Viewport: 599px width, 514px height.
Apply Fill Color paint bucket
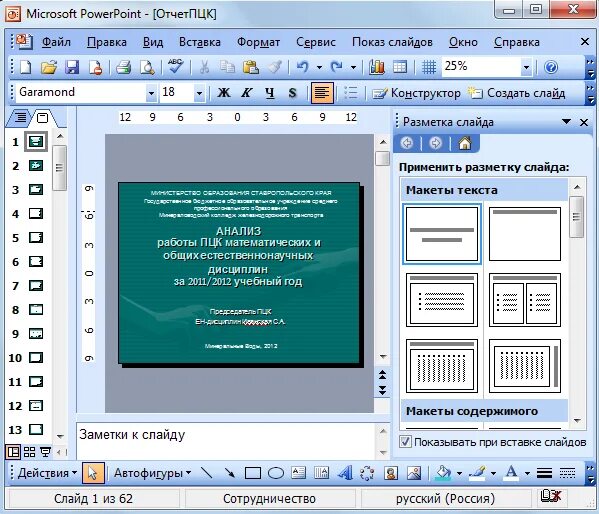tap(443, 473)
